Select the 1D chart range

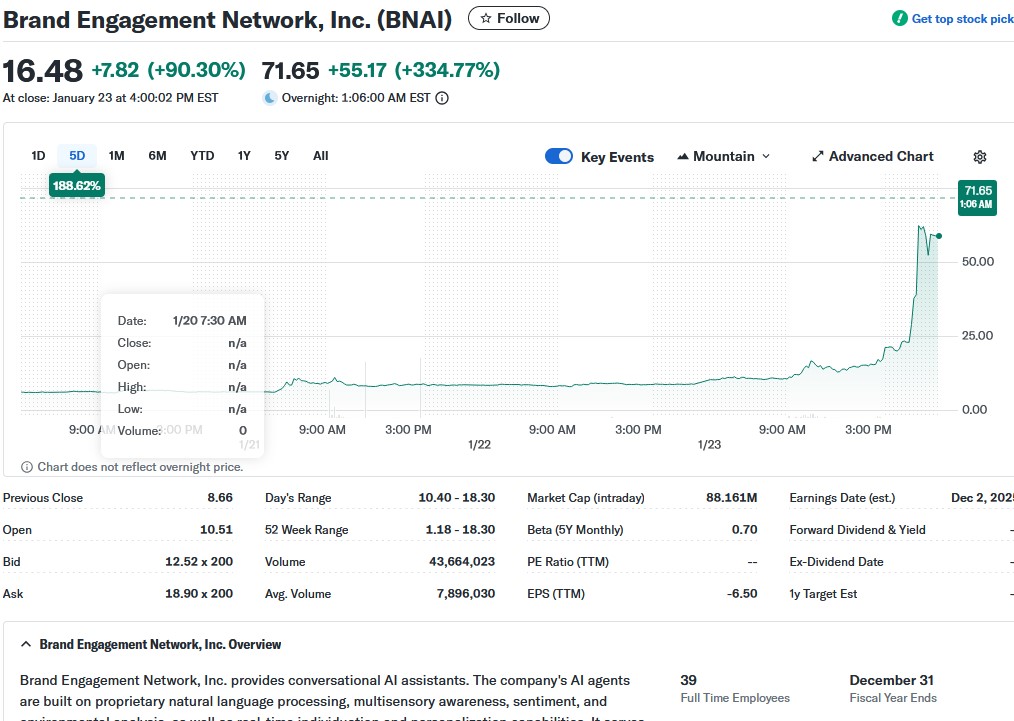coord(38,156)
